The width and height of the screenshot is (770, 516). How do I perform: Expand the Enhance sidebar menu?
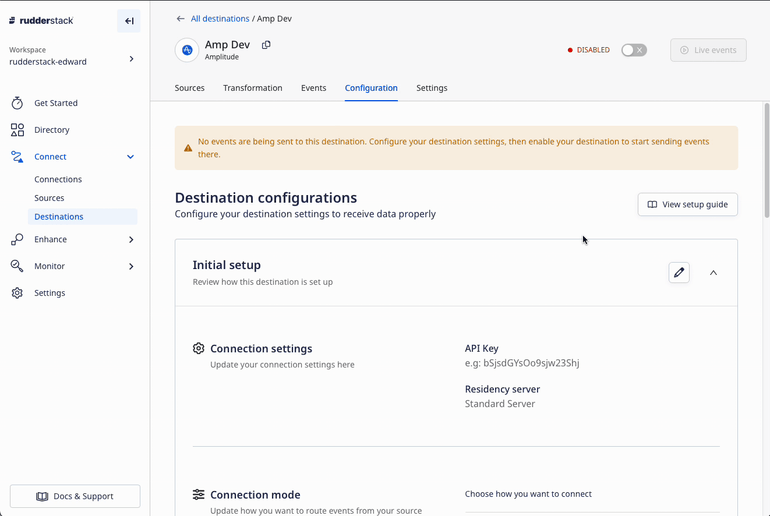tap(130, 240)
